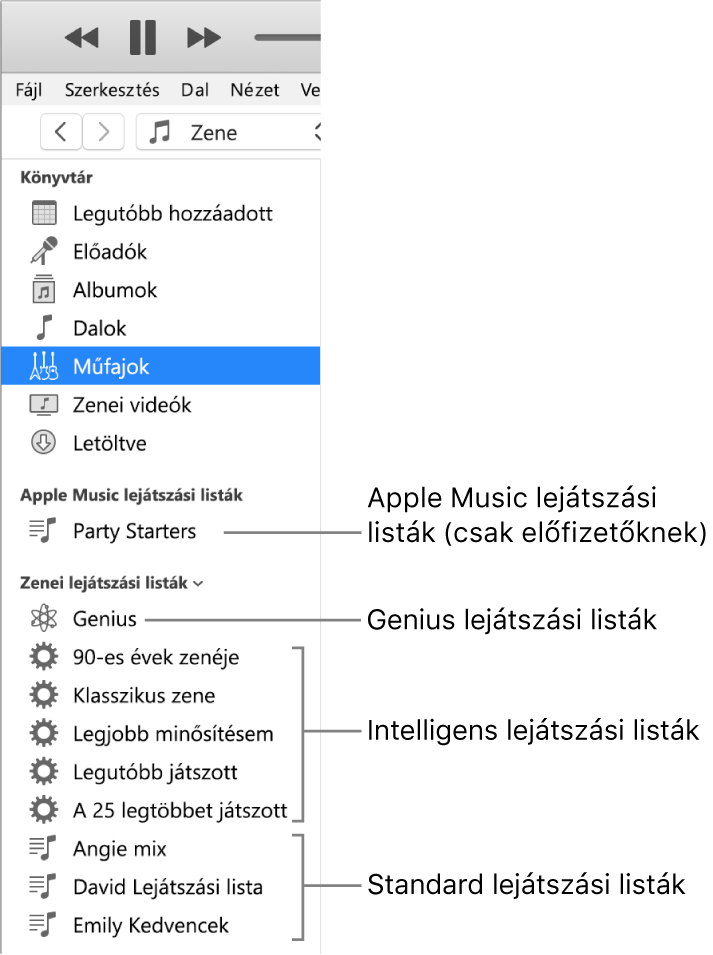Click the fast-forward control
Image resolution: width=713 pixels, height=955 pixels.
coord(204,37)
